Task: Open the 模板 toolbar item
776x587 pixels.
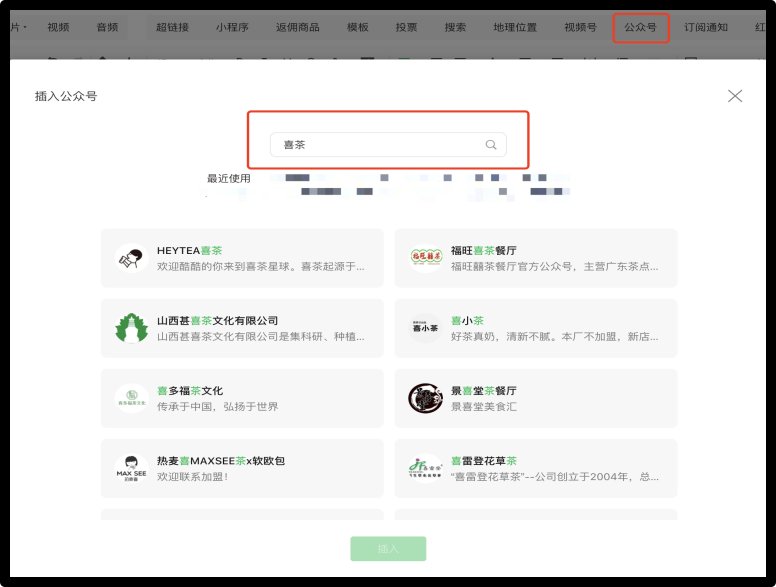Action: [357, 27]
